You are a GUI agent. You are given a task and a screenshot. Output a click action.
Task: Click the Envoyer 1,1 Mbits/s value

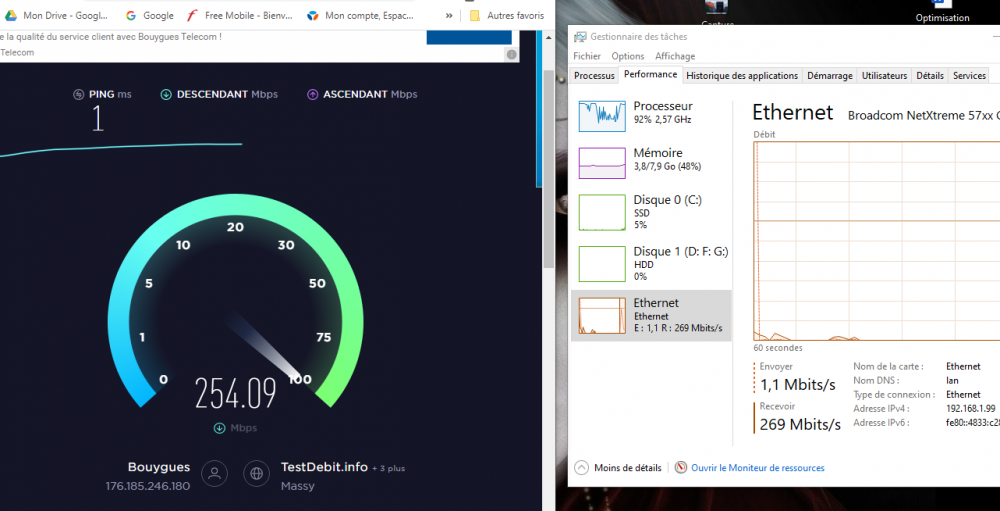(x=798, y=385)
